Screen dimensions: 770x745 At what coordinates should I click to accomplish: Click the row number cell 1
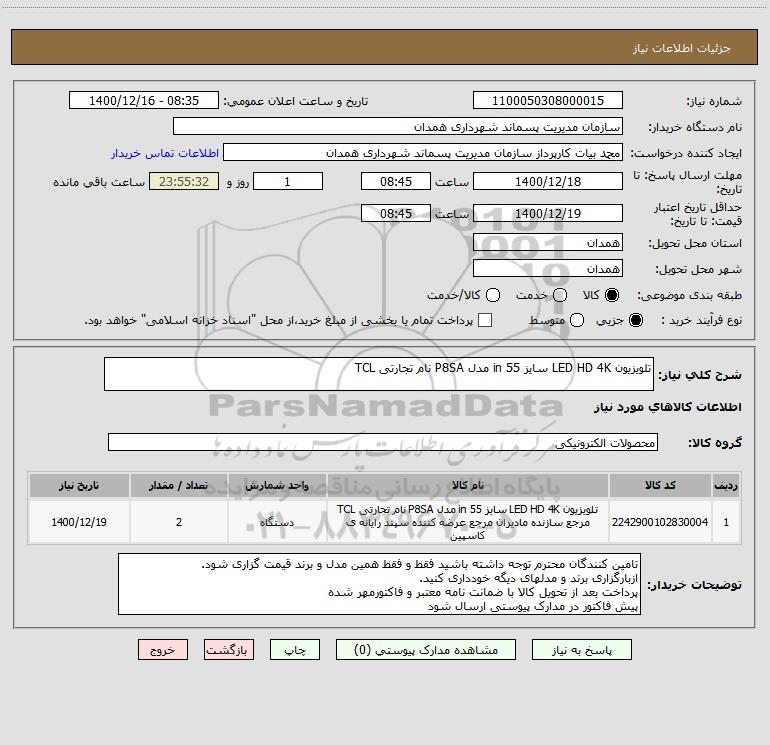pyautogui.click(x=726, y=522)
